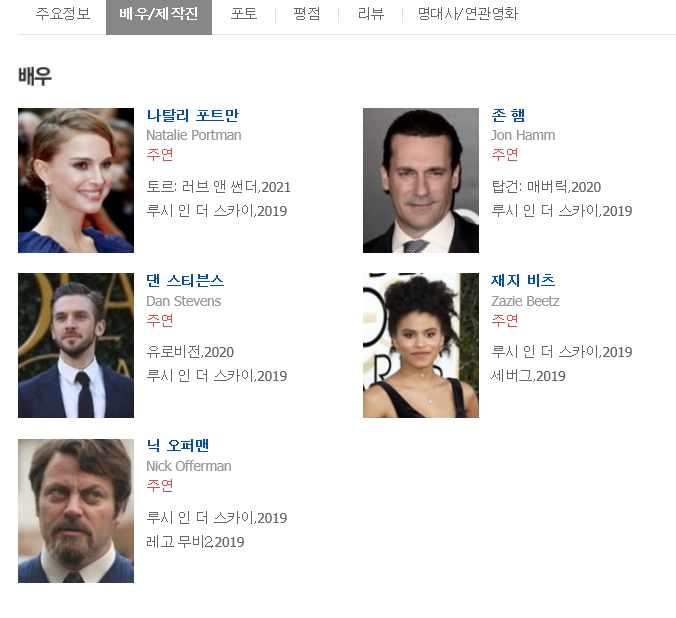
Task: Open the photo next to 존 햄
Action: coord(421,180)
